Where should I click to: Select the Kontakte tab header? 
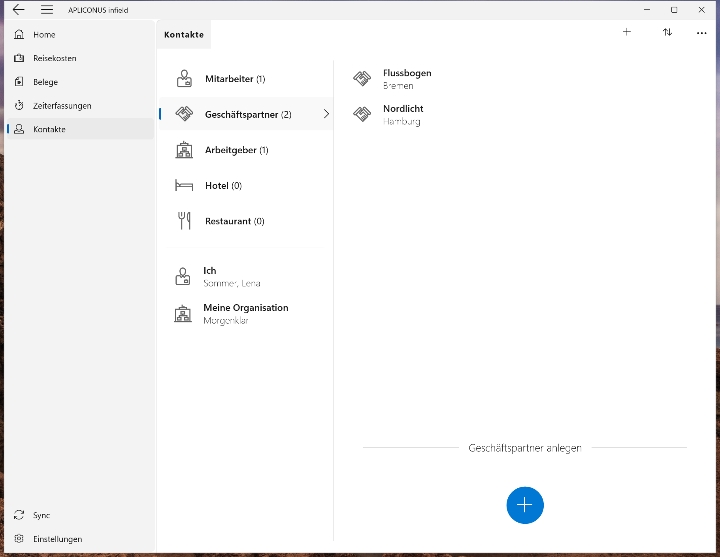[184, 34]
